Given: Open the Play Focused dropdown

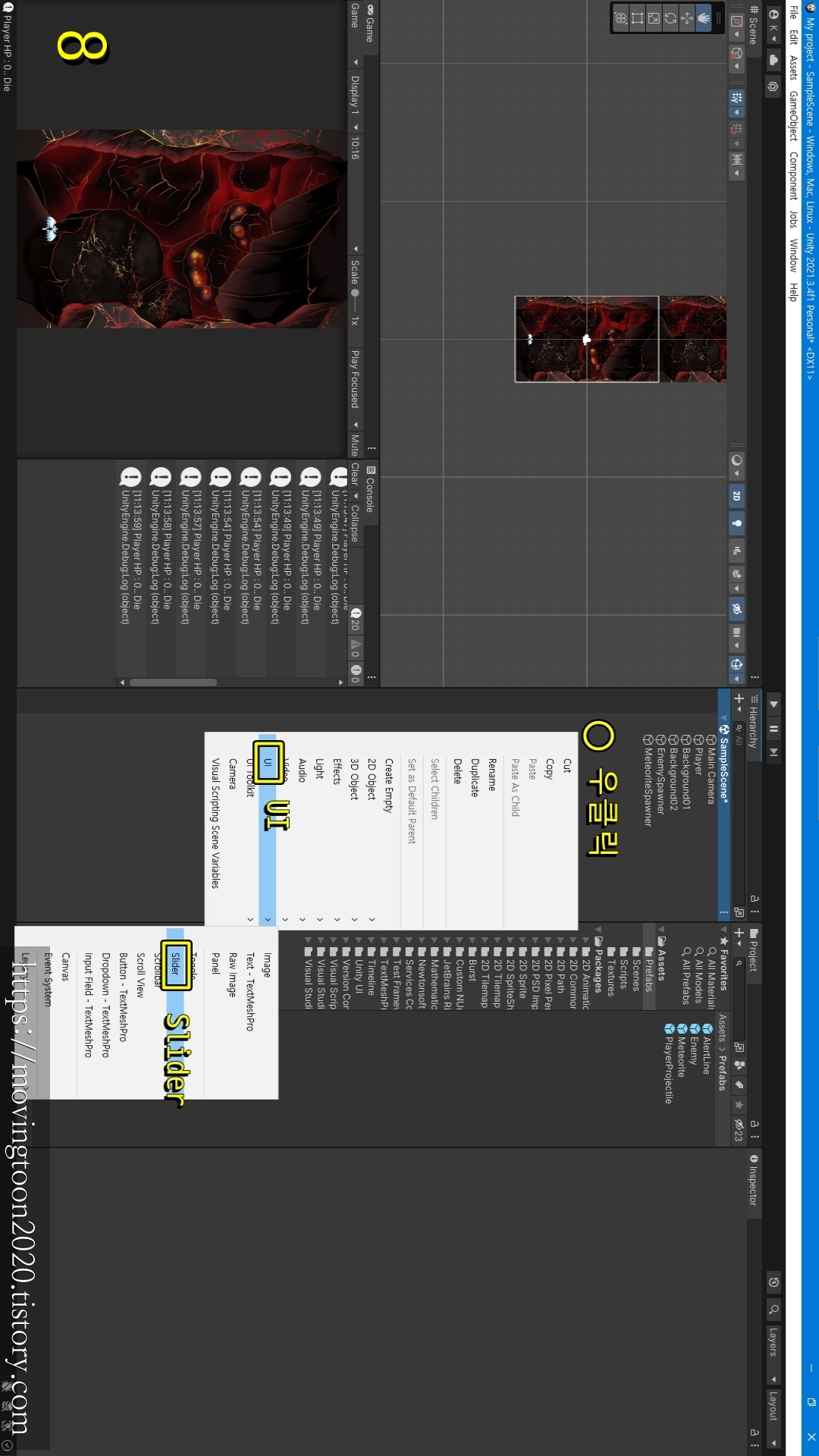Looking at the screenshot, I should [355, 389].
